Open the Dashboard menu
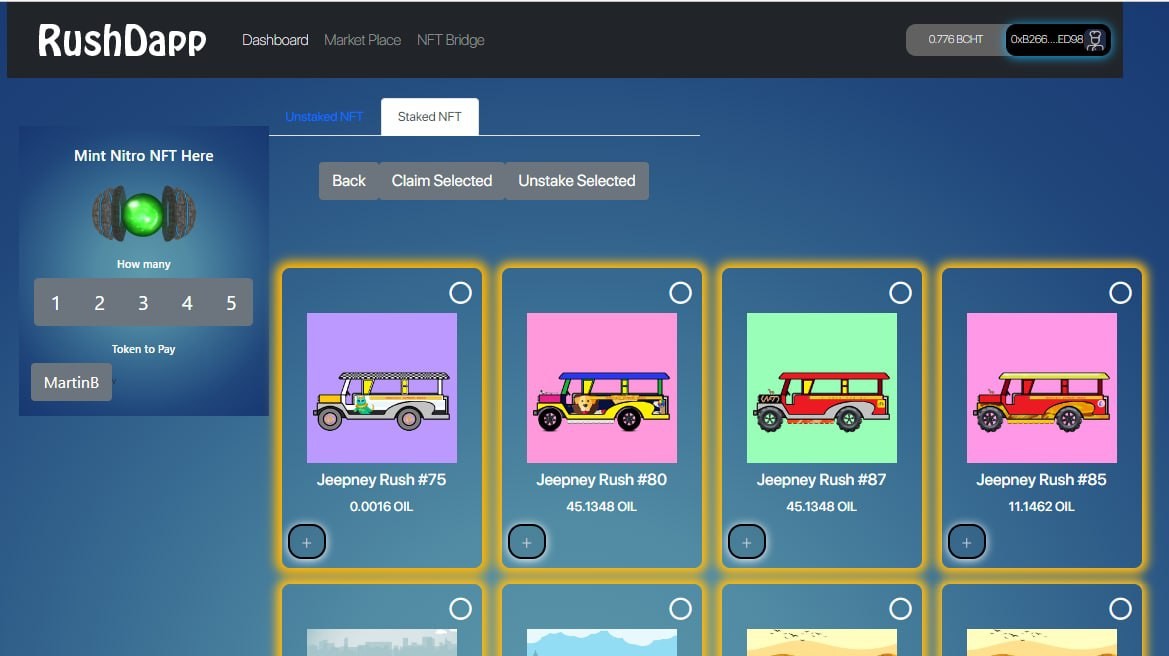The width and height of the screenshot is (1169, 656). pyautogui.click(x=275, y=40)
